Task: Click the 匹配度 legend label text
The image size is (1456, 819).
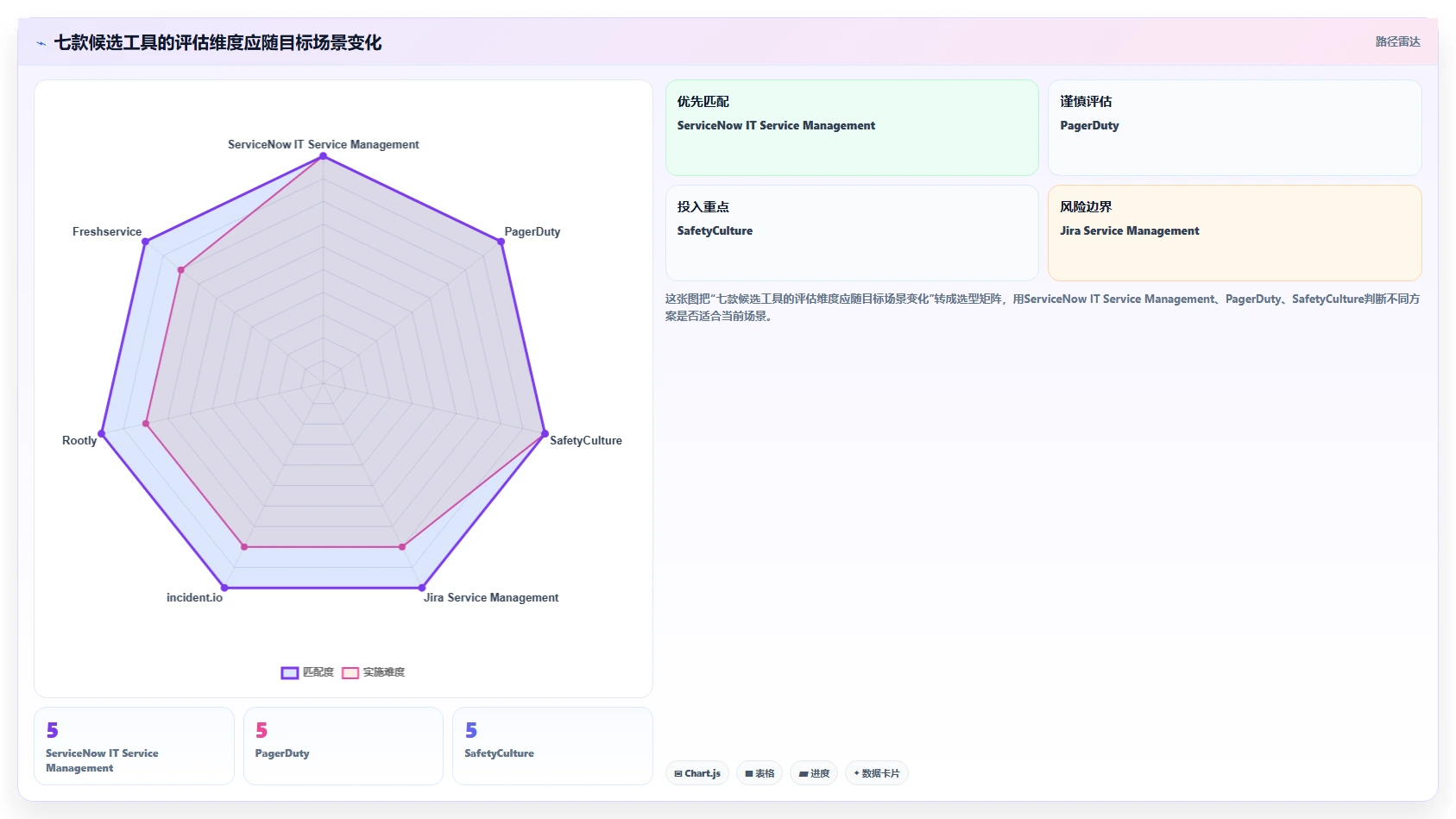Action: pos(318,672)
